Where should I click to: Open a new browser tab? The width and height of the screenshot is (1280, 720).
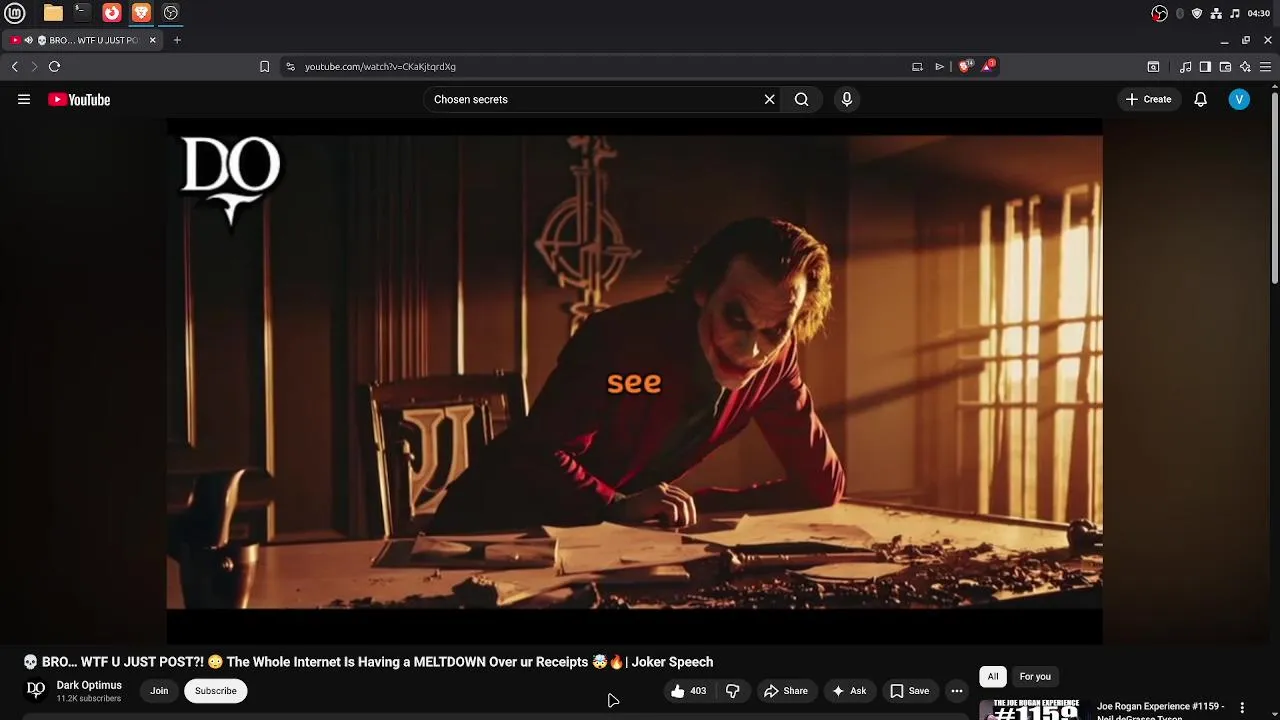[177, 40]
